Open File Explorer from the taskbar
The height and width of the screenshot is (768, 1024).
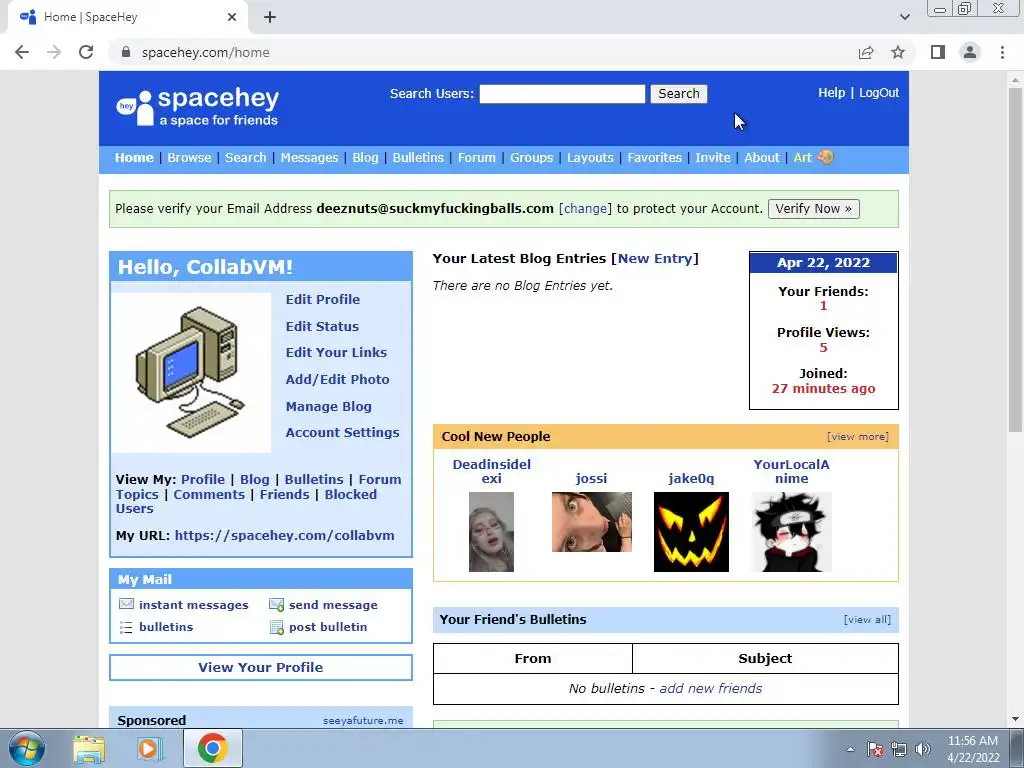(89, 748)
